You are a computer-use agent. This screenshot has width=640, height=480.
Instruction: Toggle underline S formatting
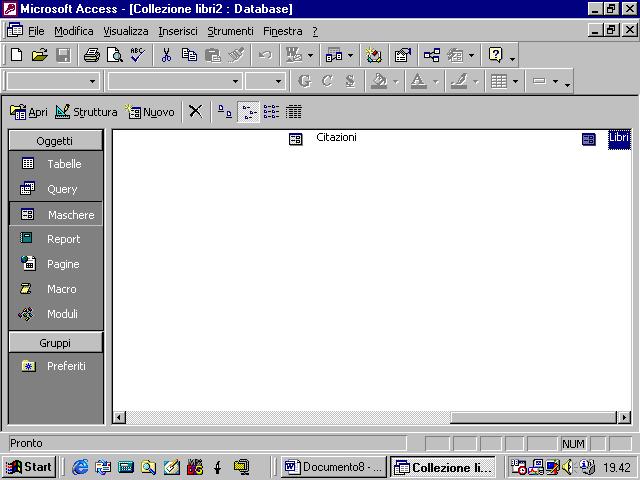350,81
